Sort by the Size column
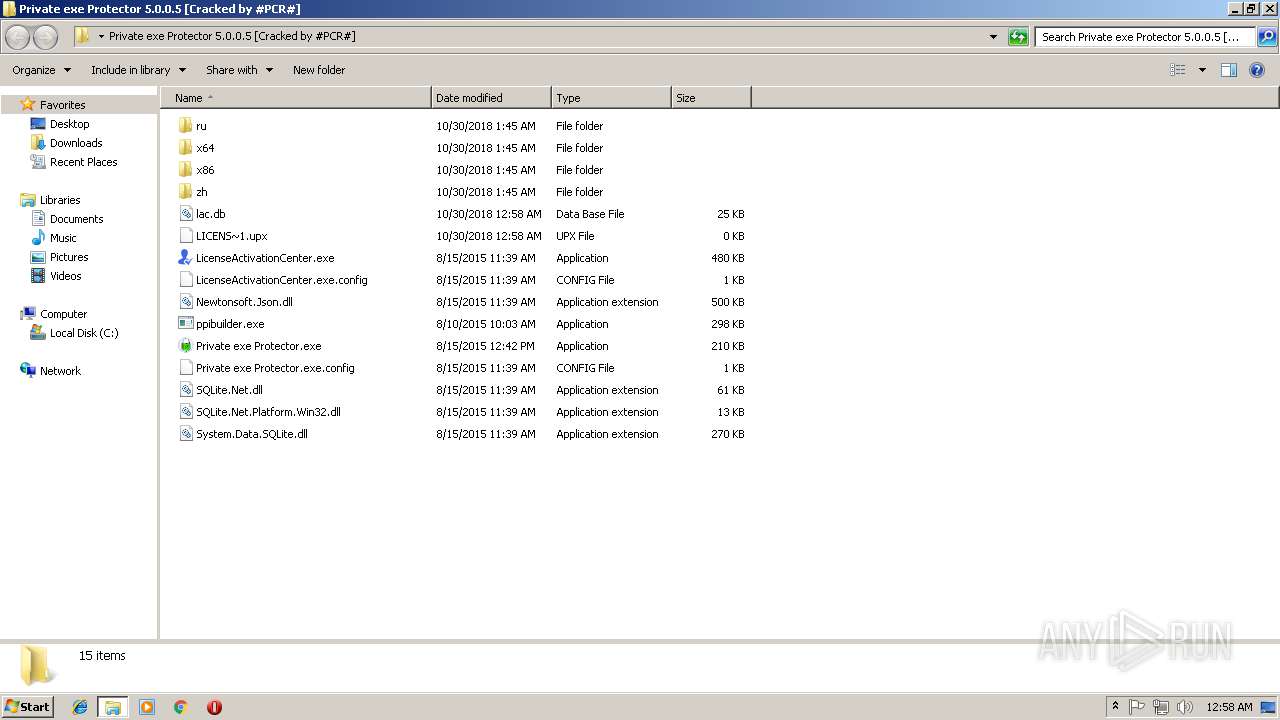 (711, 98)
